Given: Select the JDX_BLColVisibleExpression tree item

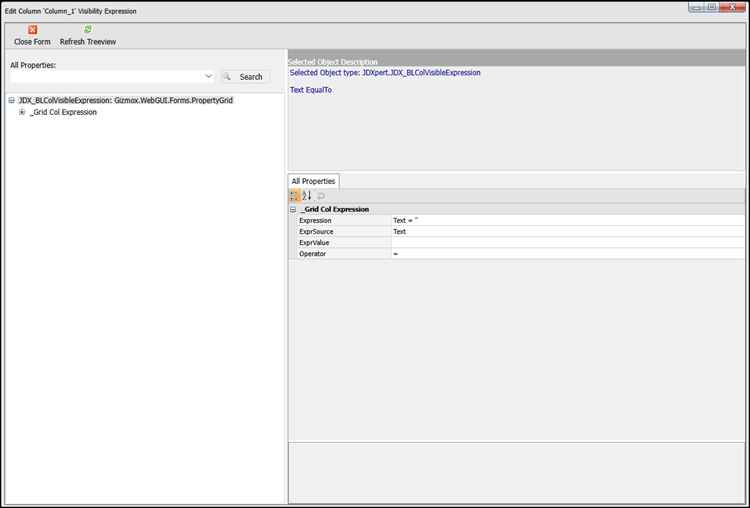Looking at the screenshot, I should [126, 100].
